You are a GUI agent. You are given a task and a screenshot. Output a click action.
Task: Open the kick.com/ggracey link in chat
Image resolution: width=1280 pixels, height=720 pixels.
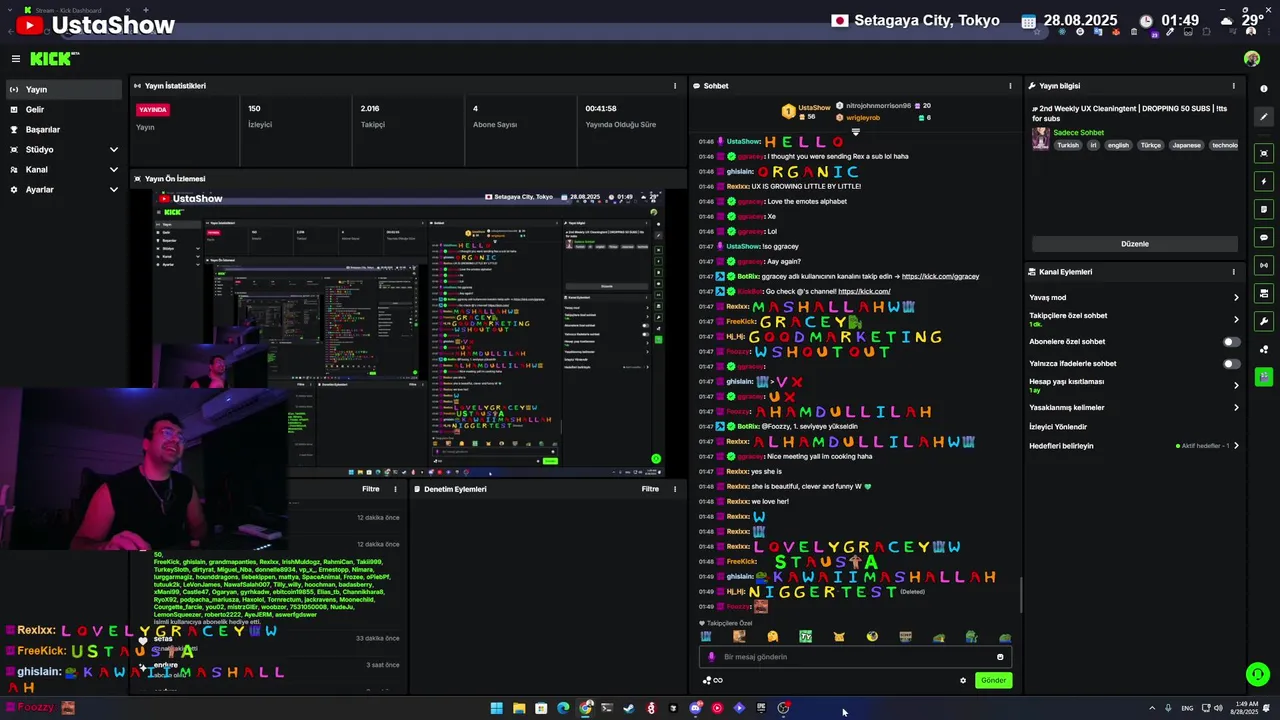tap(940, 277)
